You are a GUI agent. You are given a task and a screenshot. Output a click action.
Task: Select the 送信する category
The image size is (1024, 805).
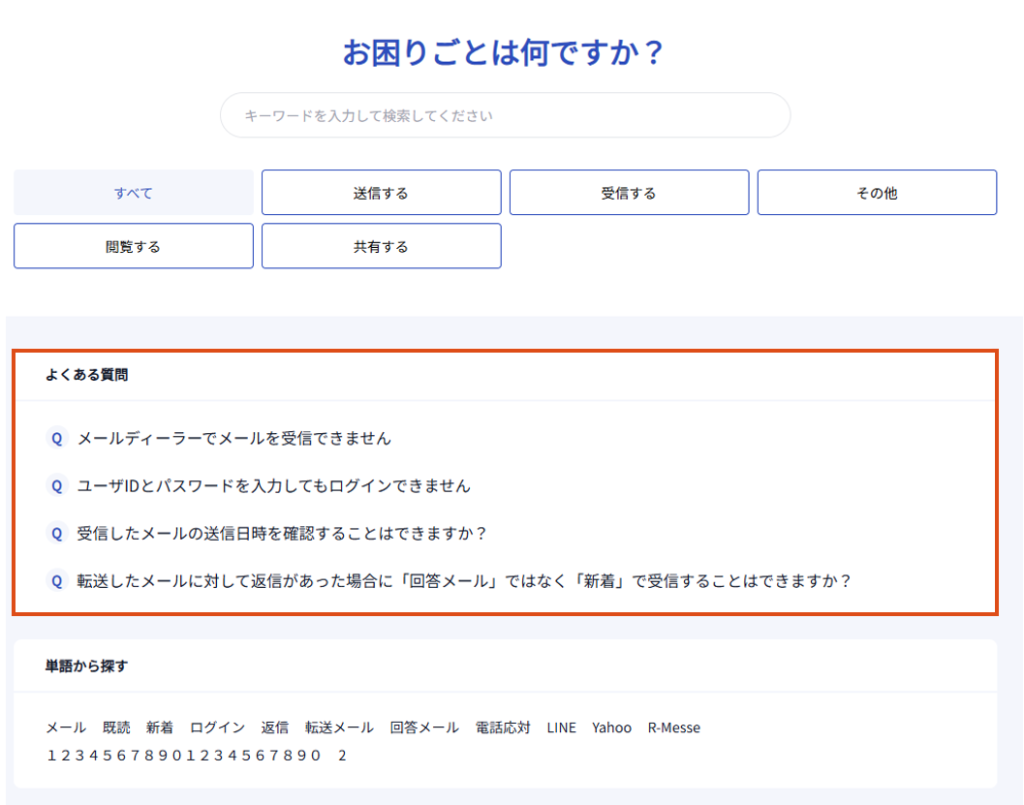click(x=381, y=193)
